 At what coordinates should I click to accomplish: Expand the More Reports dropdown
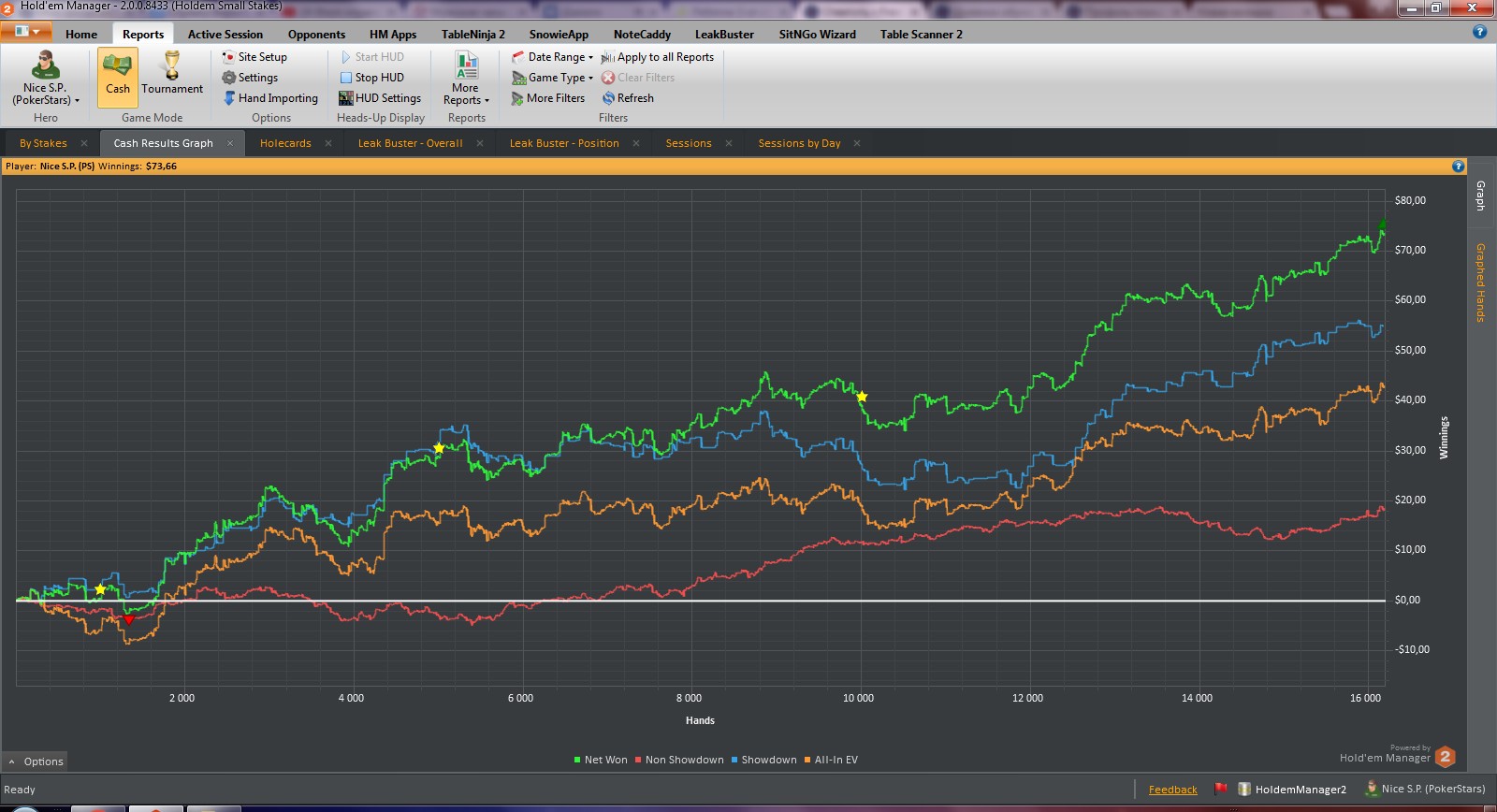466,79
